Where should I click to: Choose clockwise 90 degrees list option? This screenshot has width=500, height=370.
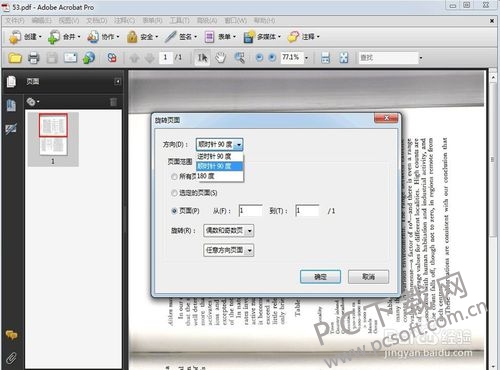(x=220, y=166)
